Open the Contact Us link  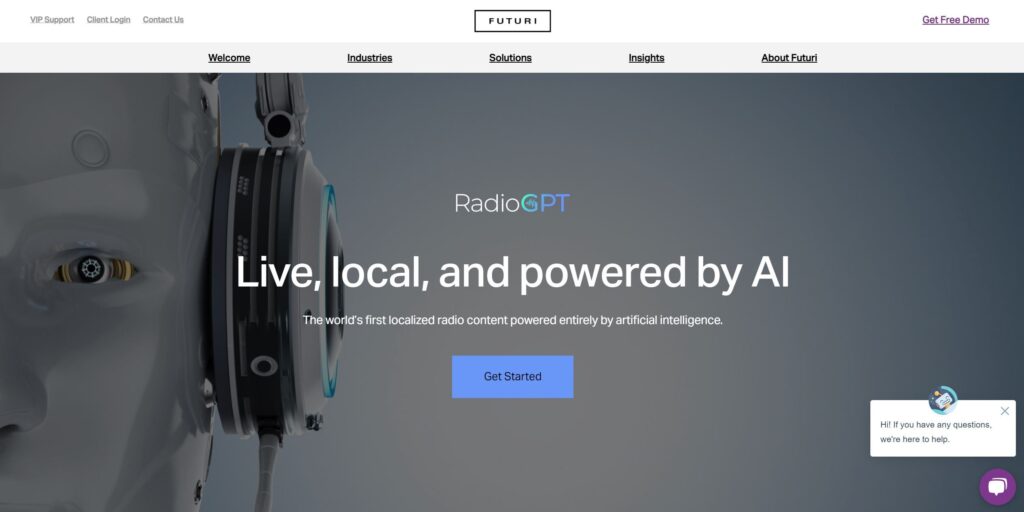point(163,20)
